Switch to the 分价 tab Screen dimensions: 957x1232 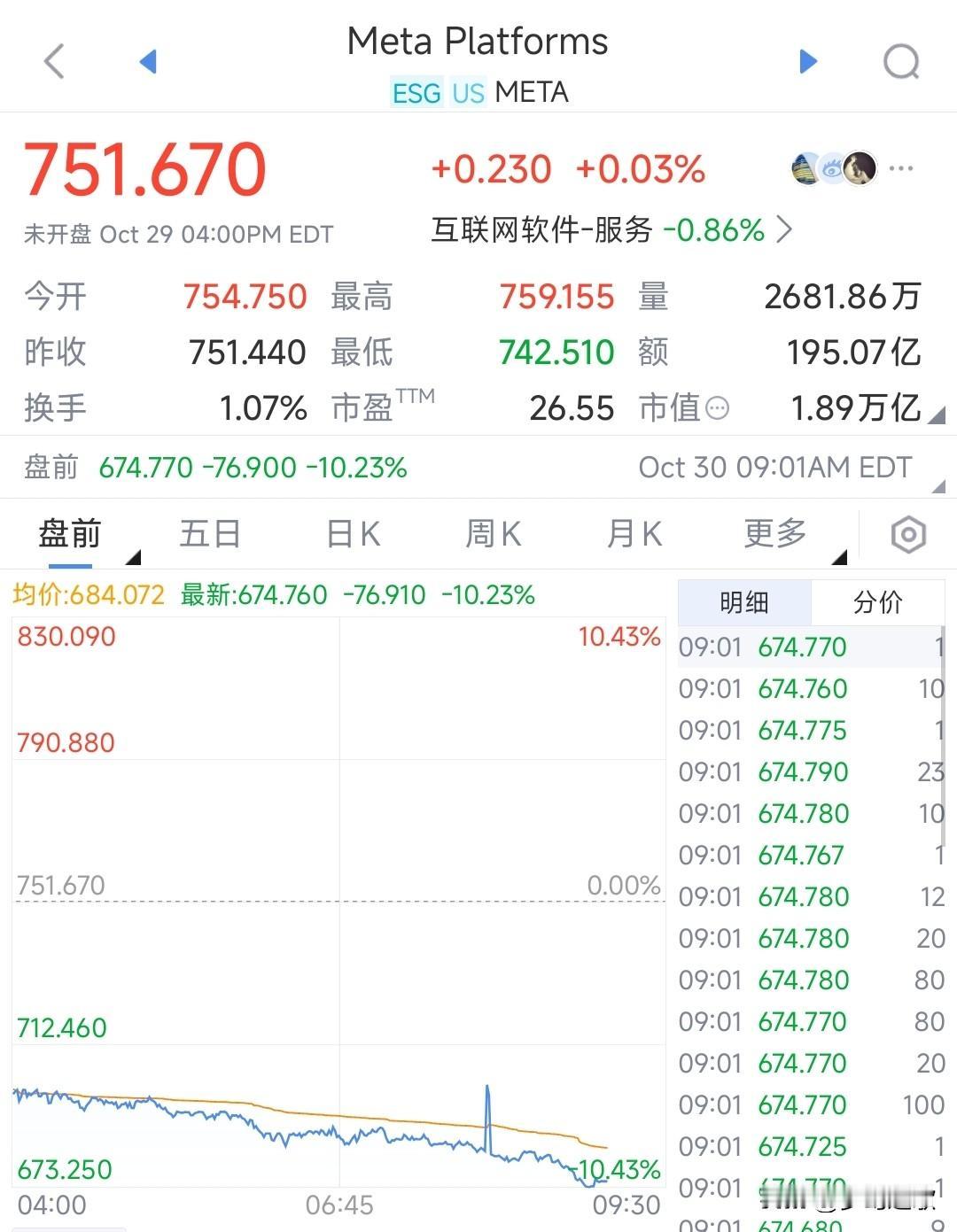(x=877, y=602)
